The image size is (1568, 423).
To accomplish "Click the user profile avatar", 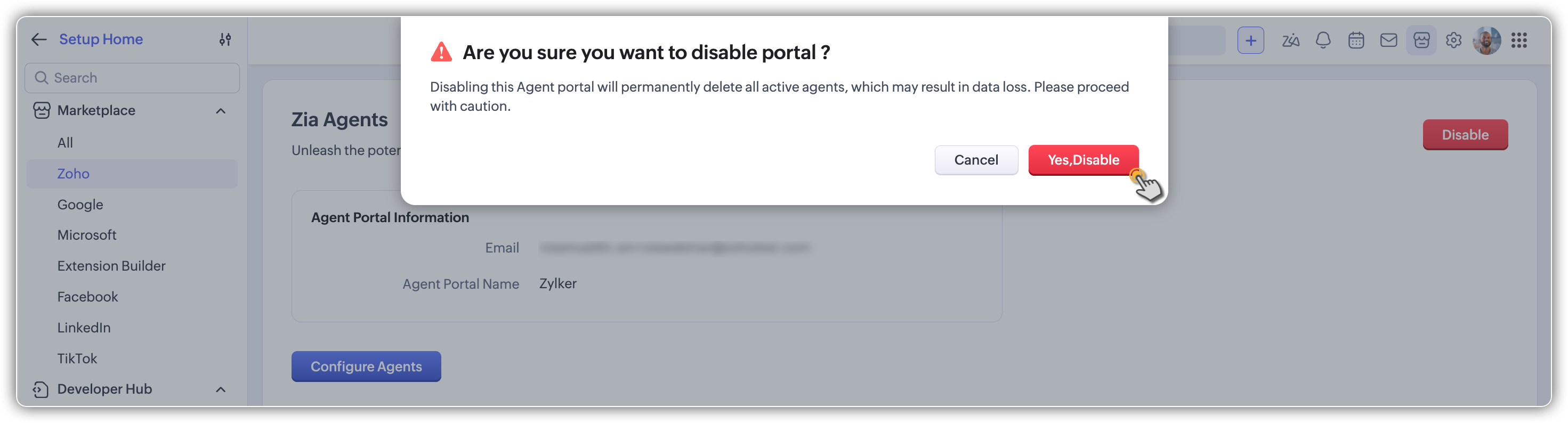I will [1486, 41].
